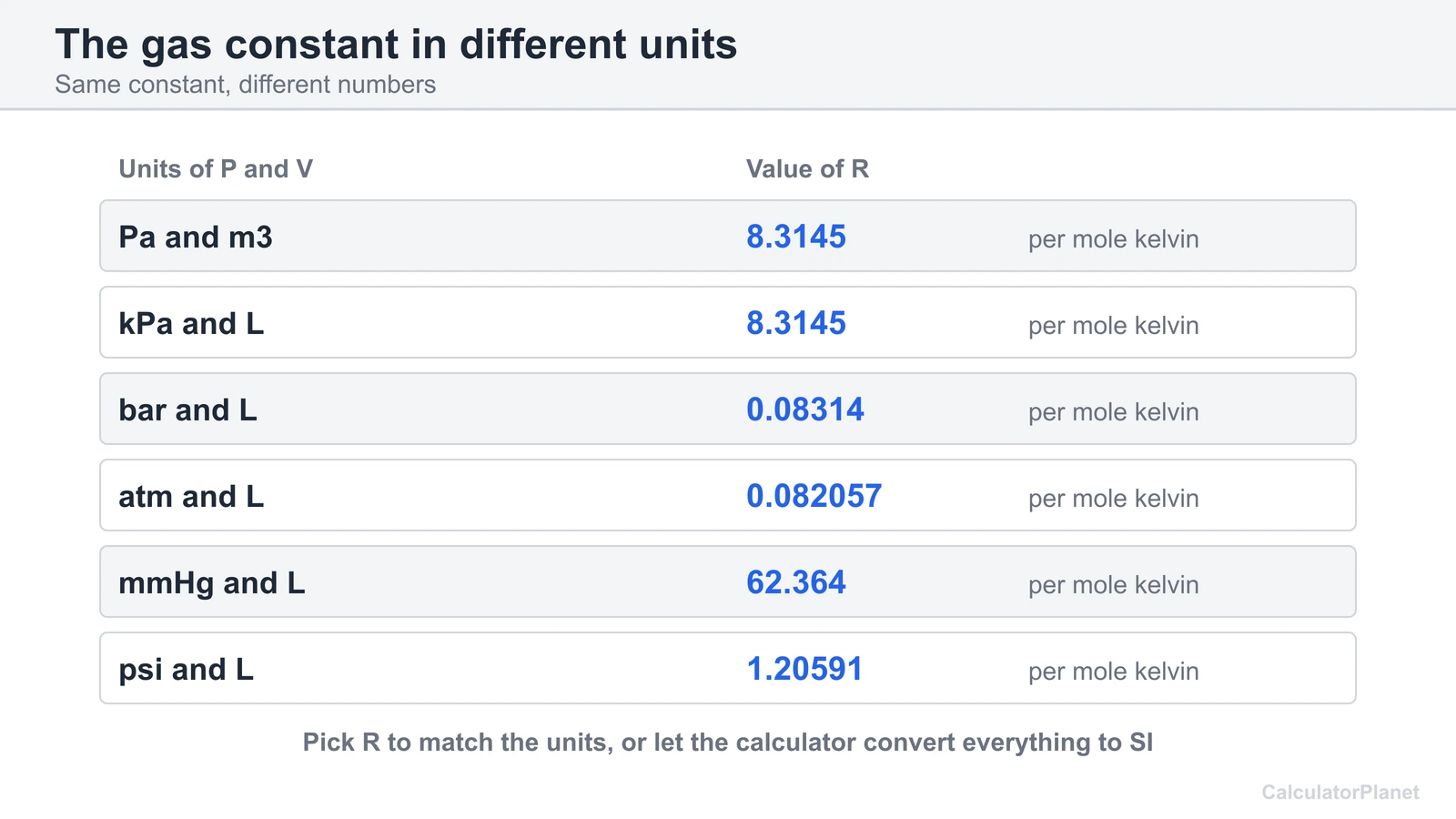This screenshot has height=819, width=1456.
Task: Click the value 1.20591
Action: [x=804, y=669]
